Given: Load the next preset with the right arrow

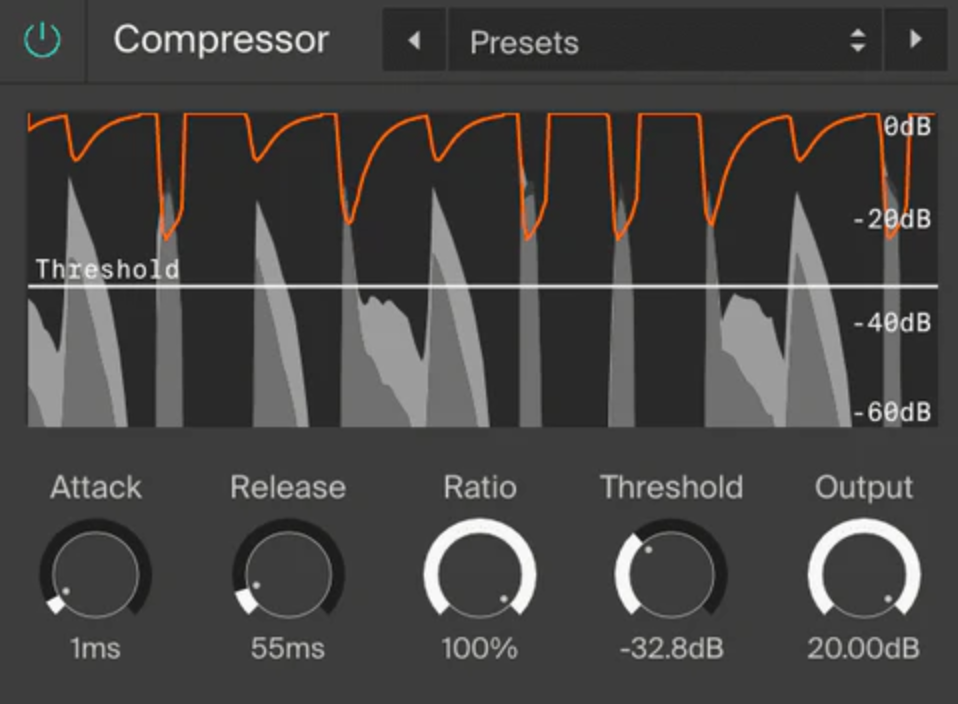Looking at the screenshot, I should (916, 42).
